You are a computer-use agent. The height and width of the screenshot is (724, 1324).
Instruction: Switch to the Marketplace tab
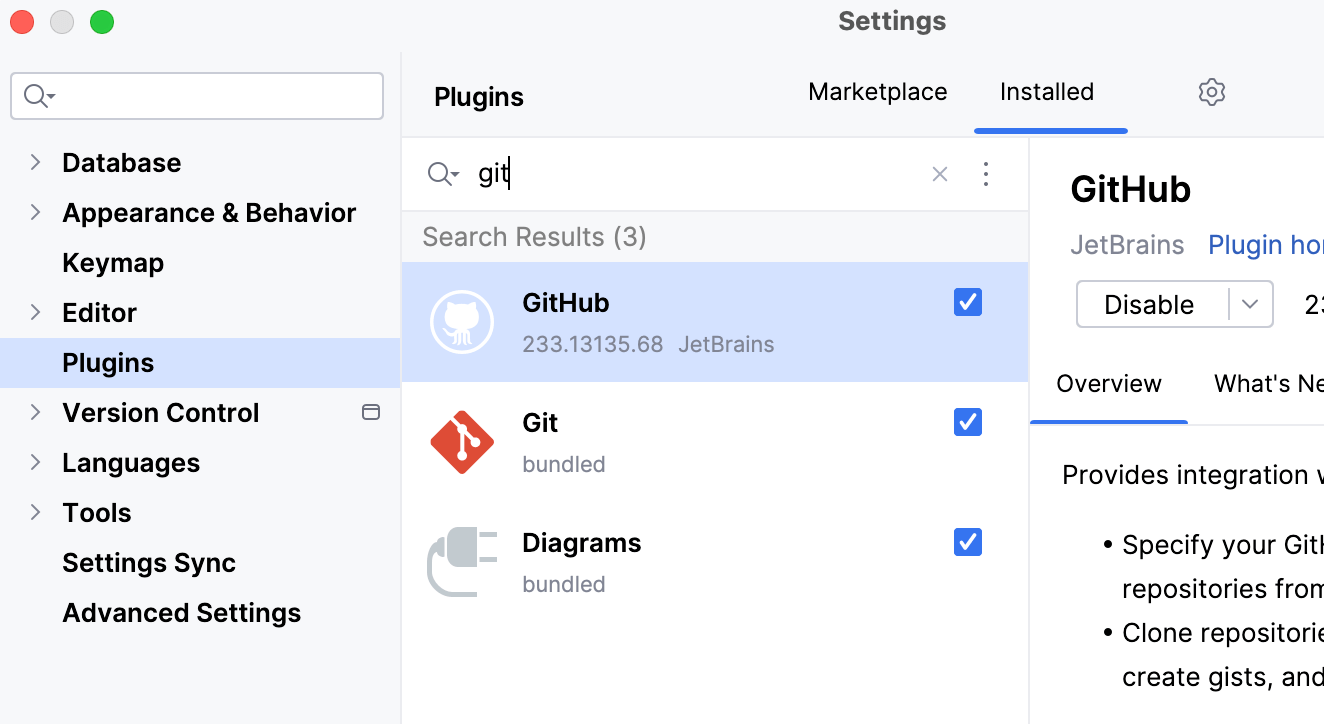[x=877, y=91]
